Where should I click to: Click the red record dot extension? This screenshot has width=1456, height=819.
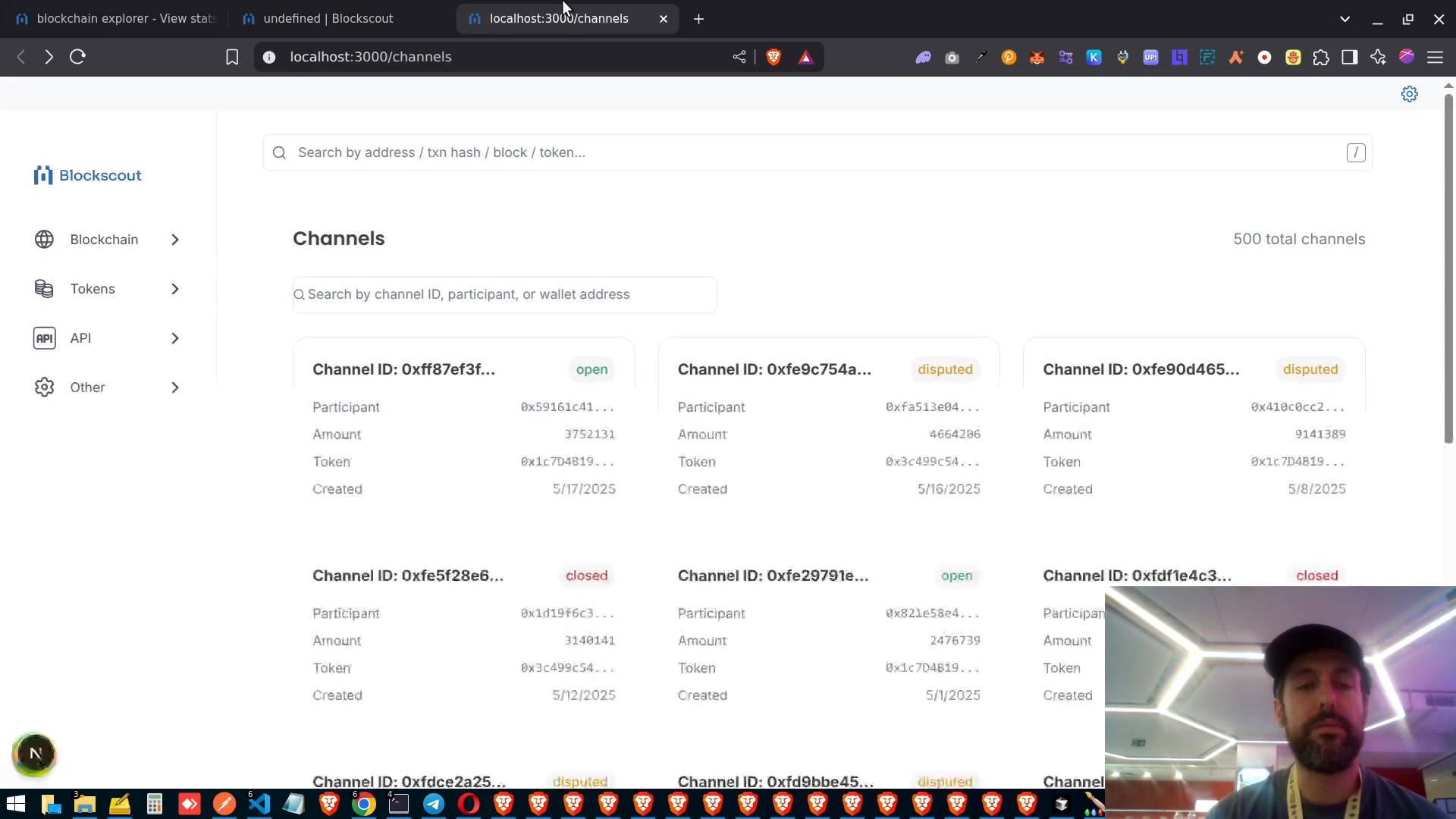point(1264,57)
